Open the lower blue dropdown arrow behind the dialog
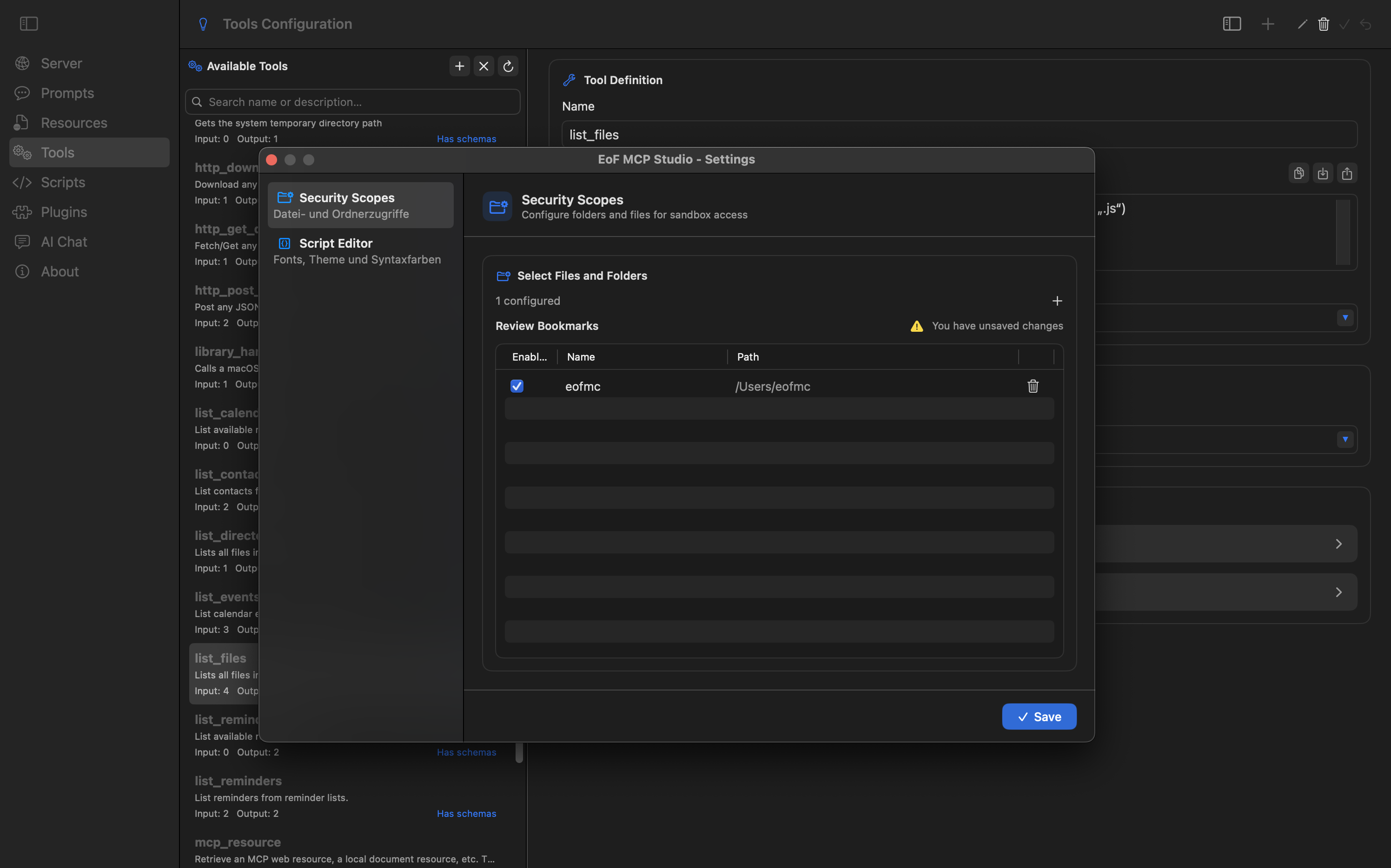This screenshot has width=1391, height=868. click(x=1345, y=439)
